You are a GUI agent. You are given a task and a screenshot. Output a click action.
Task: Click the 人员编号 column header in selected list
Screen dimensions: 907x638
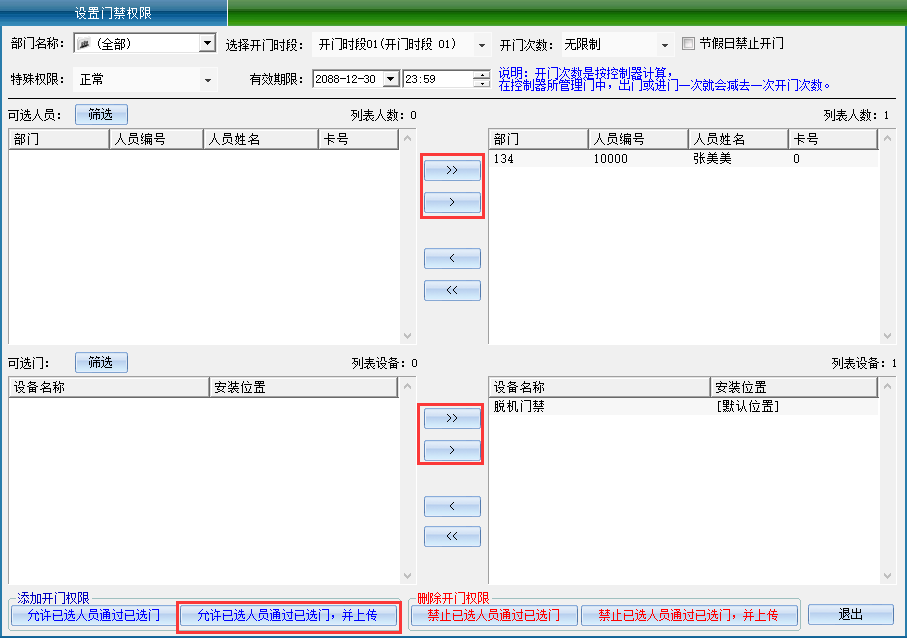637,139
